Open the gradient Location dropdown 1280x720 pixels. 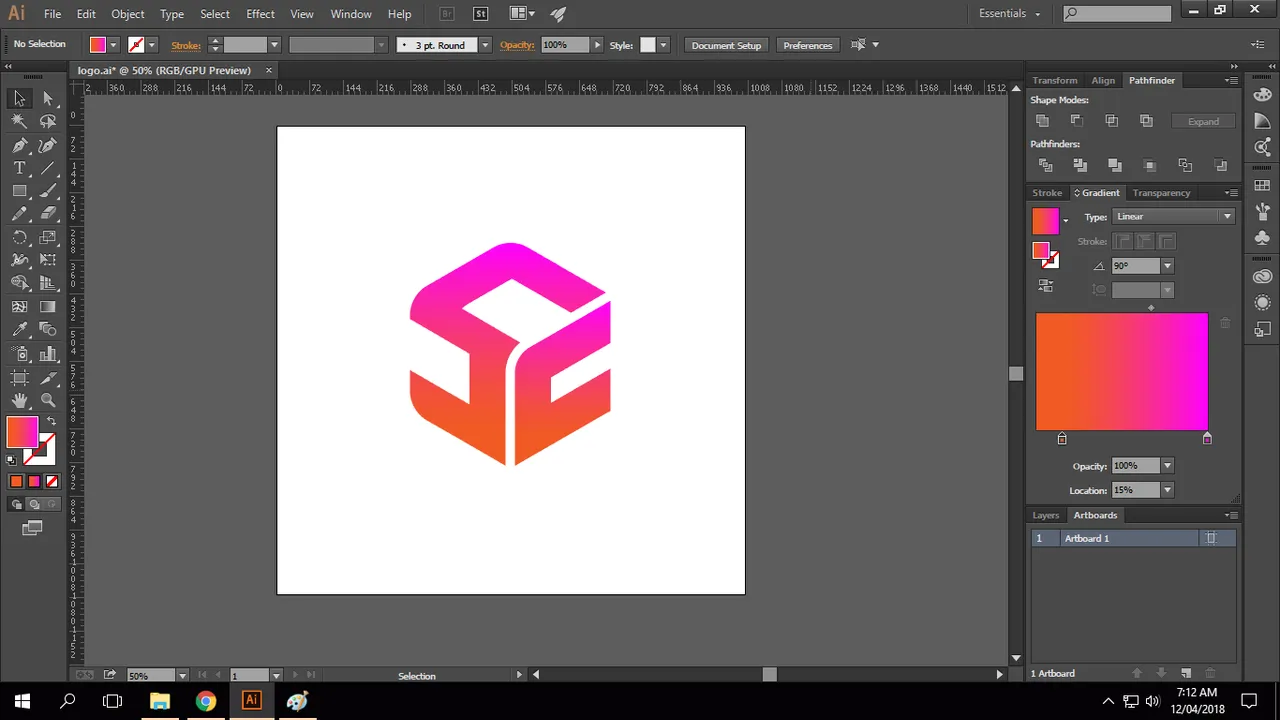click(1167, 490)
